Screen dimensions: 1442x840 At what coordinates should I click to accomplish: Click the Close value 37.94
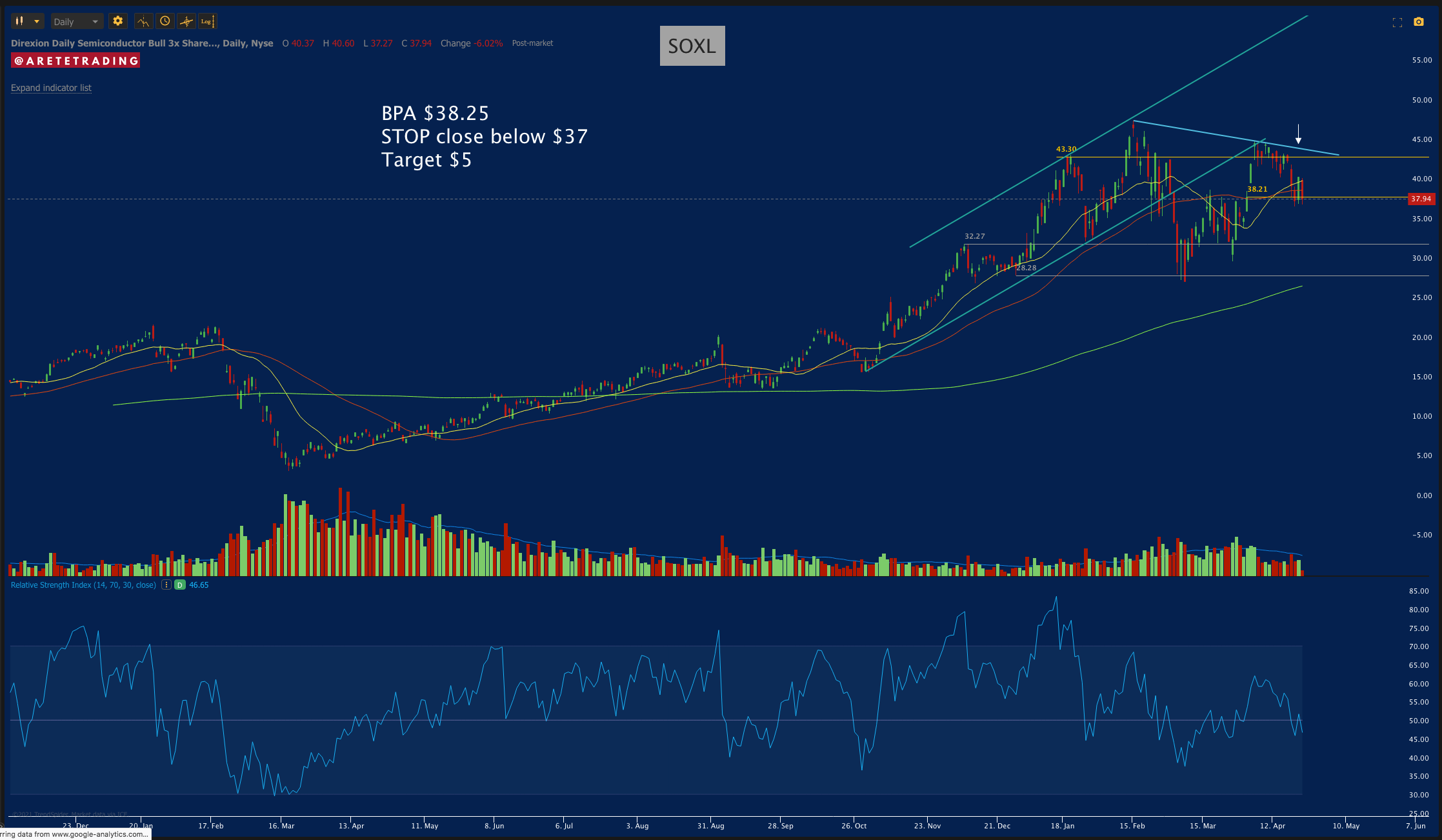[x=421, y=43]
